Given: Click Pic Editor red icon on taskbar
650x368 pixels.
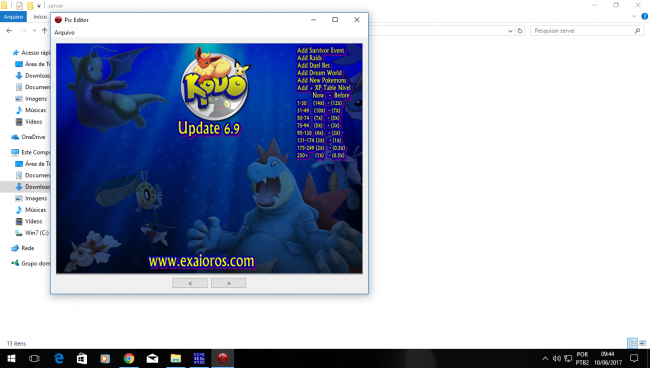Looking at the screenshot, I should click(x=223, y=358).
